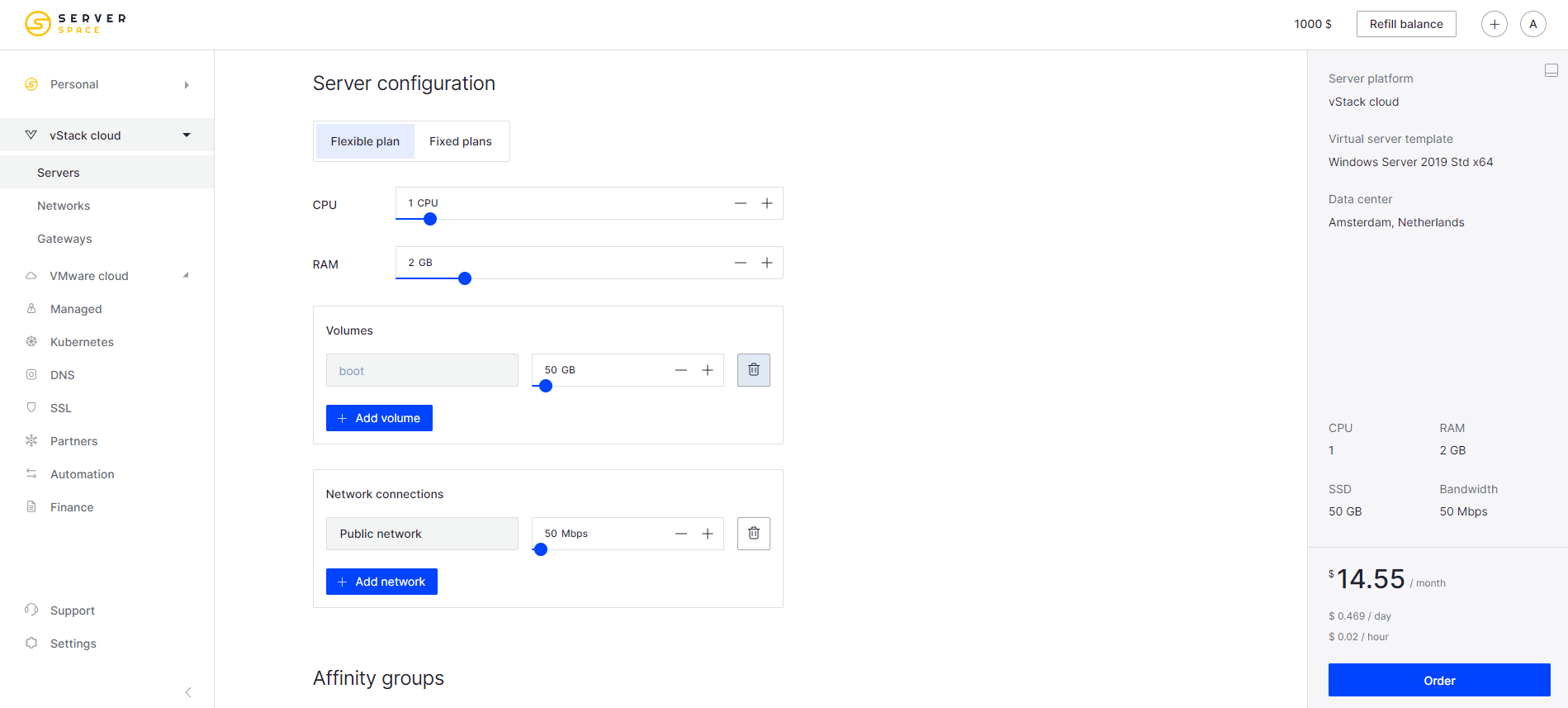
Task: Collapse the sidebar with the chevron icon
Action: [x=188, y=692]
